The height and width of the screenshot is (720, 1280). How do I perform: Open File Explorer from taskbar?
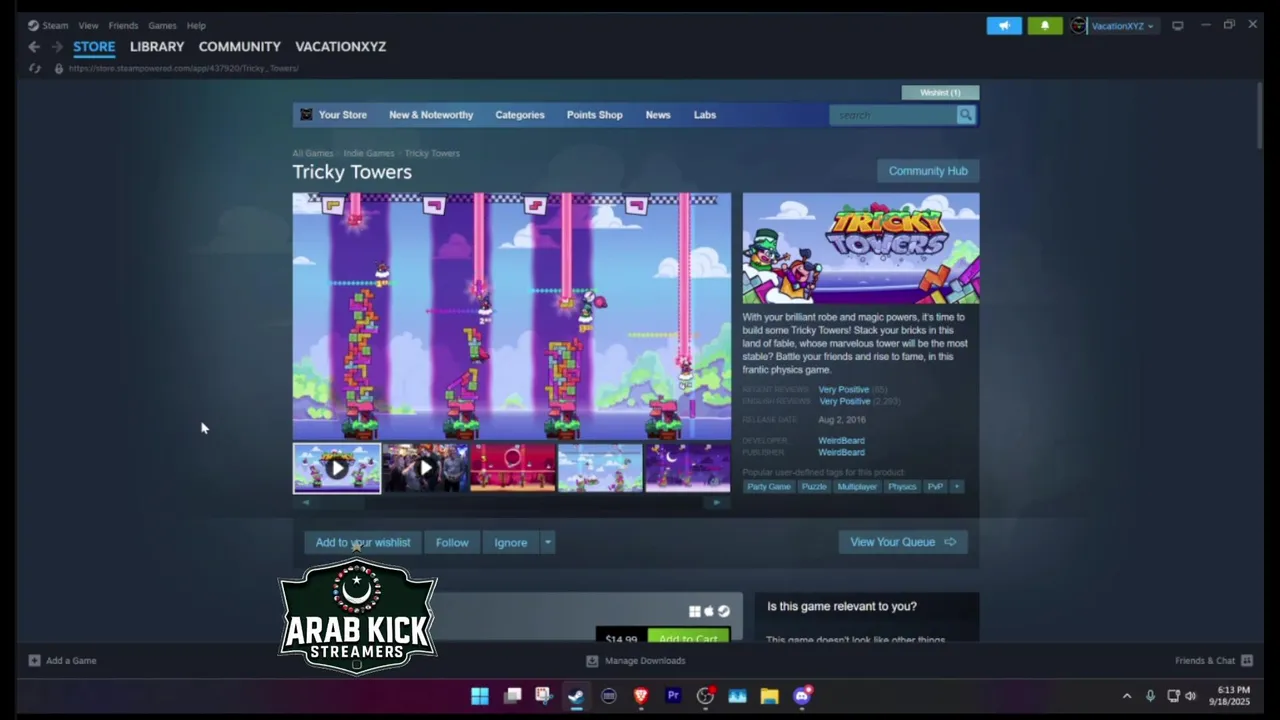tap(769, 696)
